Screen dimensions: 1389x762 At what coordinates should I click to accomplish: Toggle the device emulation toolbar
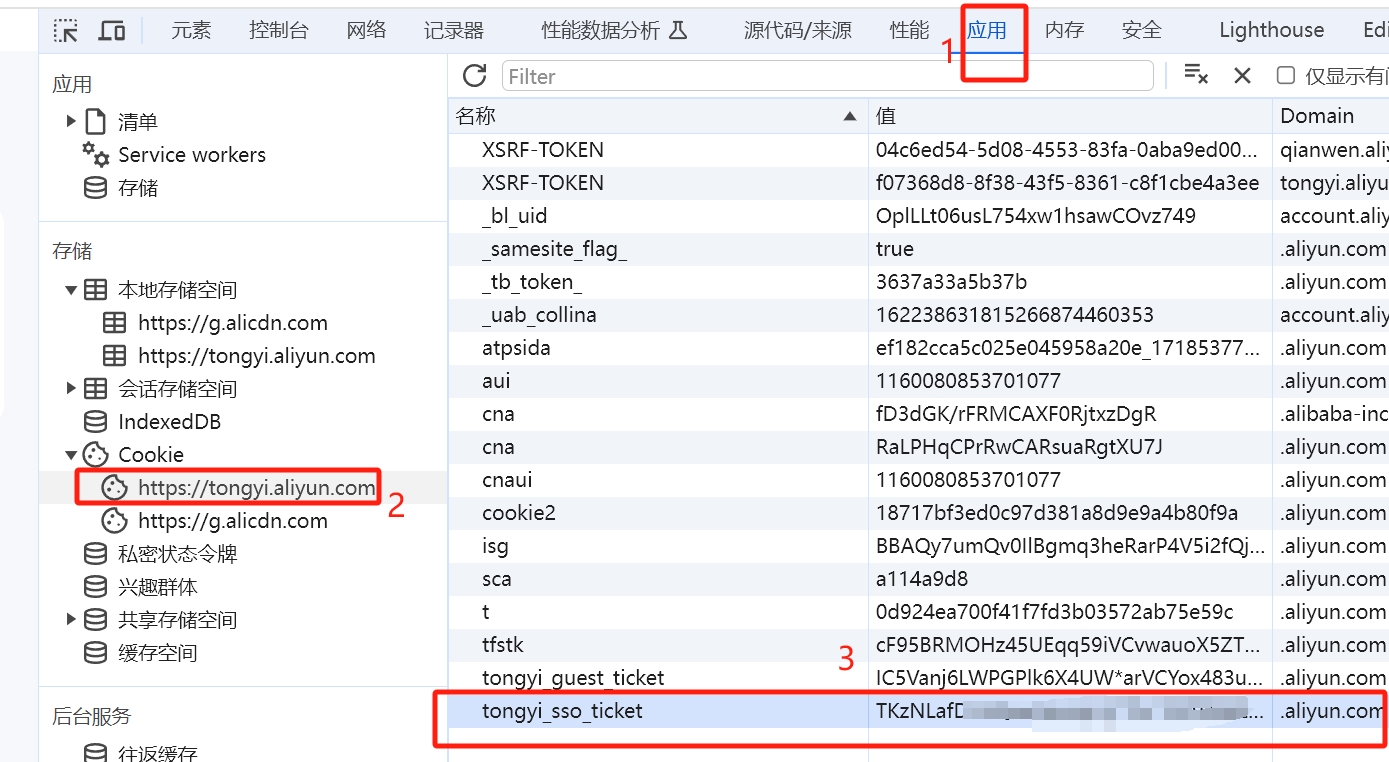(x=111, y=30)
